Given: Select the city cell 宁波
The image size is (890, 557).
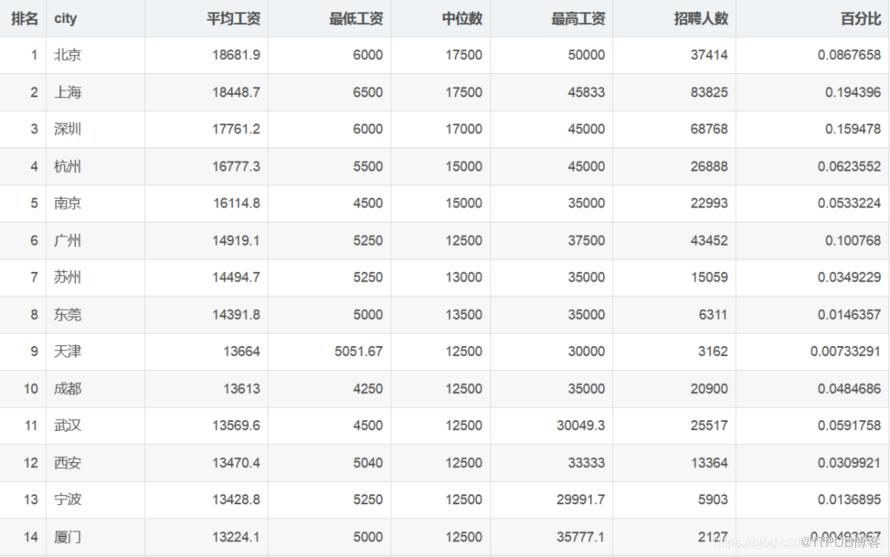Looking at the screenshot, I should click(x=68, y=500).
